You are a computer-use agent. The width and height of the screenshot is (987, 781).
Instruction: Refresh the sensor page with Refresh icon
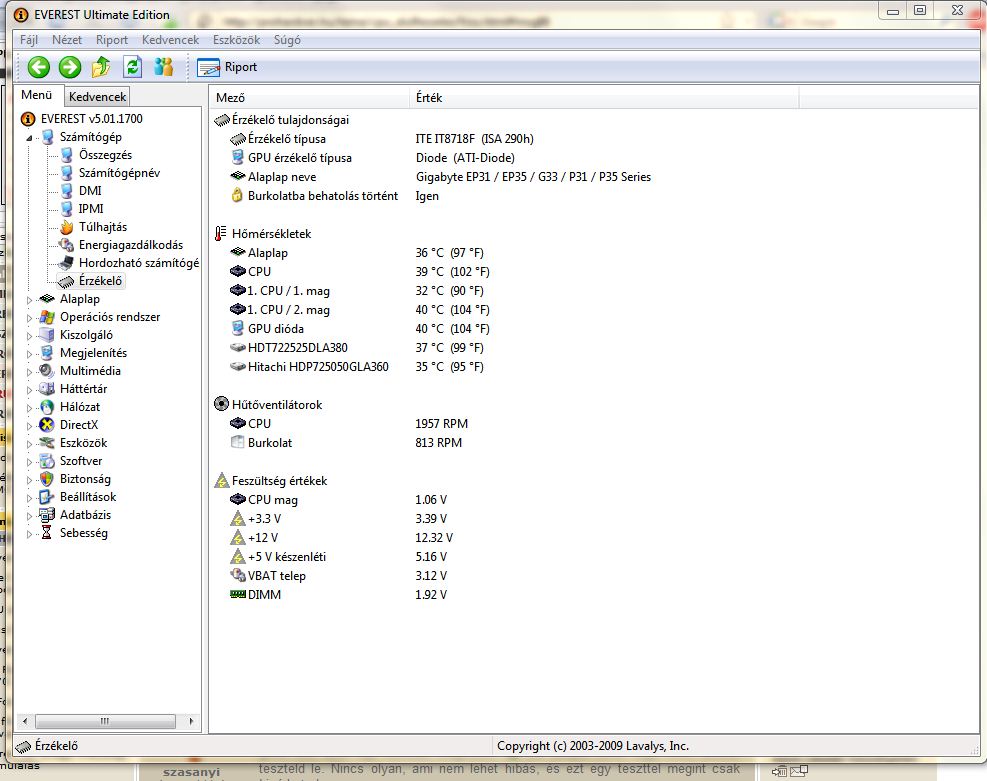tap(132, 67)
